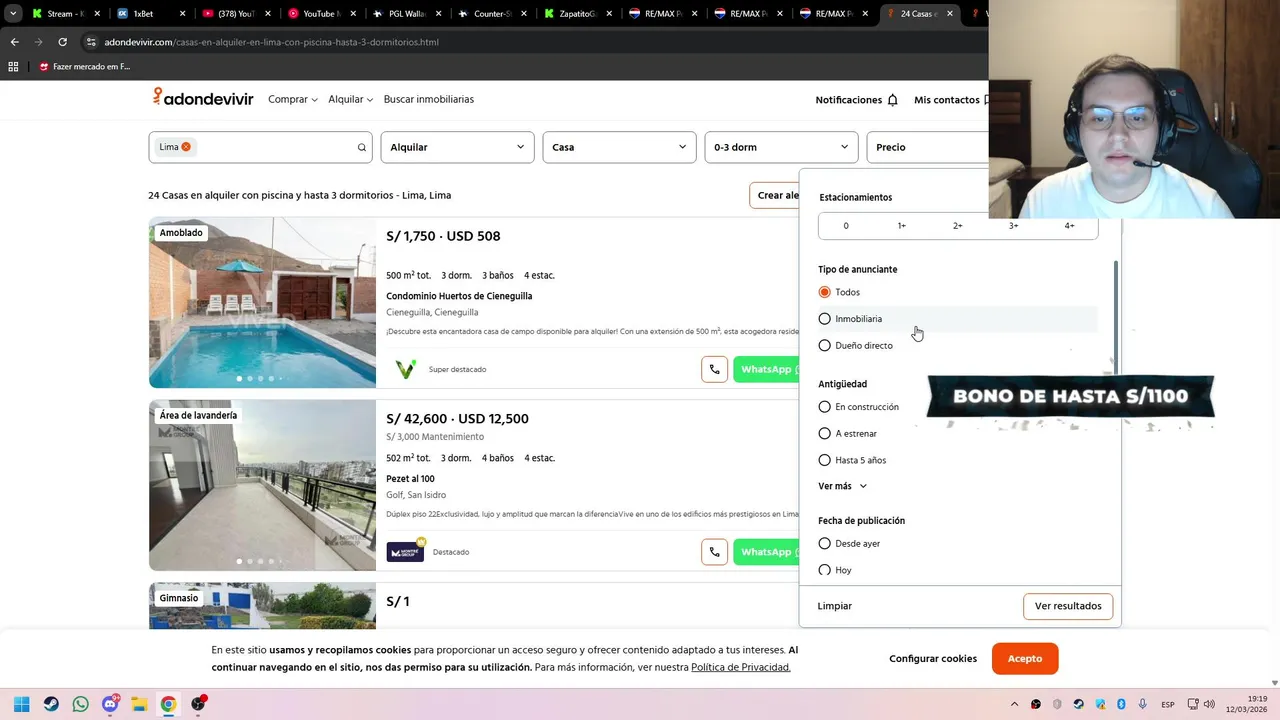Screen dimensions: 1280x720
Task: Open the Casa property type dropdown
Action: (619, 147)
